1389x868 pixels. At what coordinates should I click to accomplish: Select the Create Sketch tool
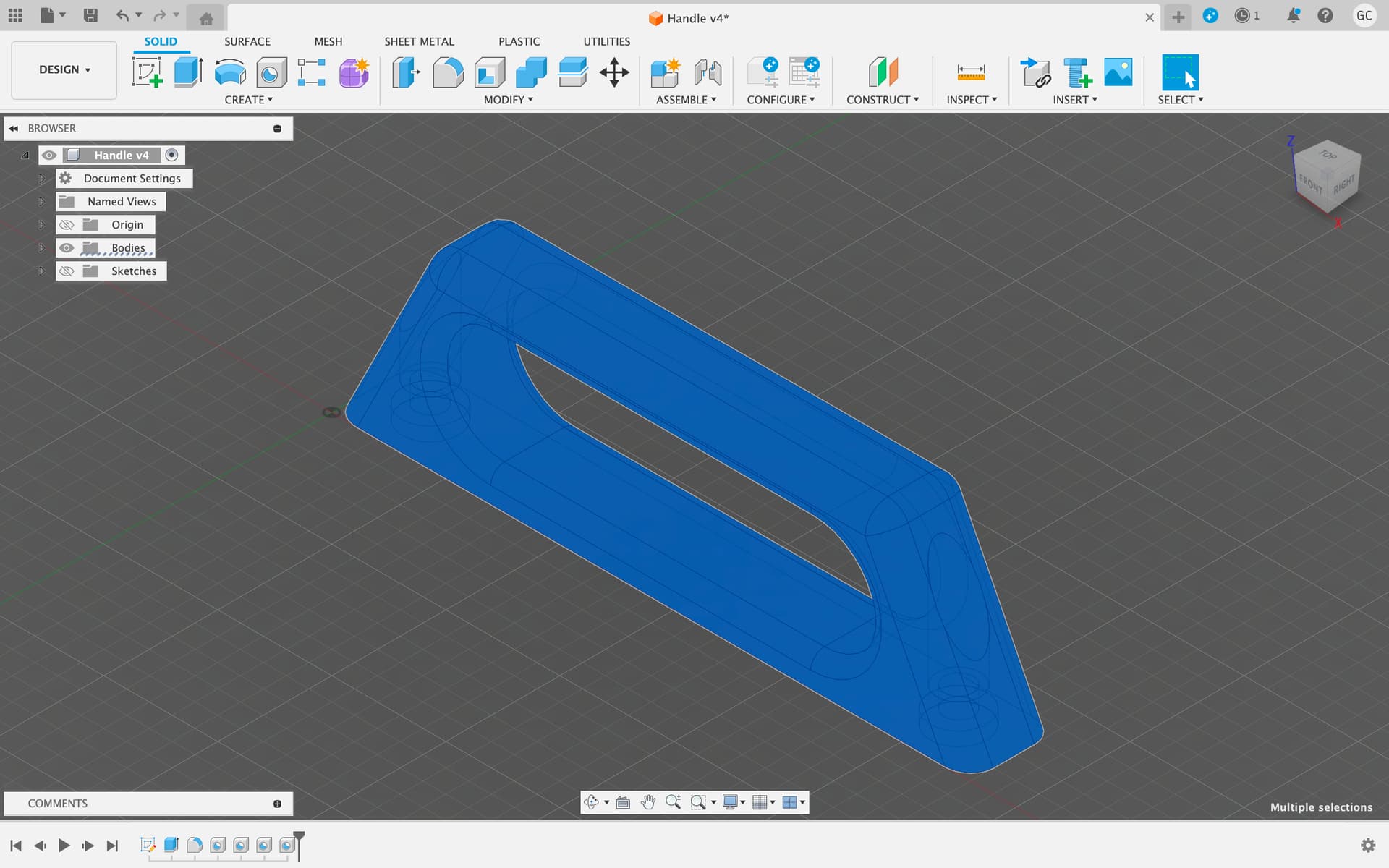click(147, 72)
